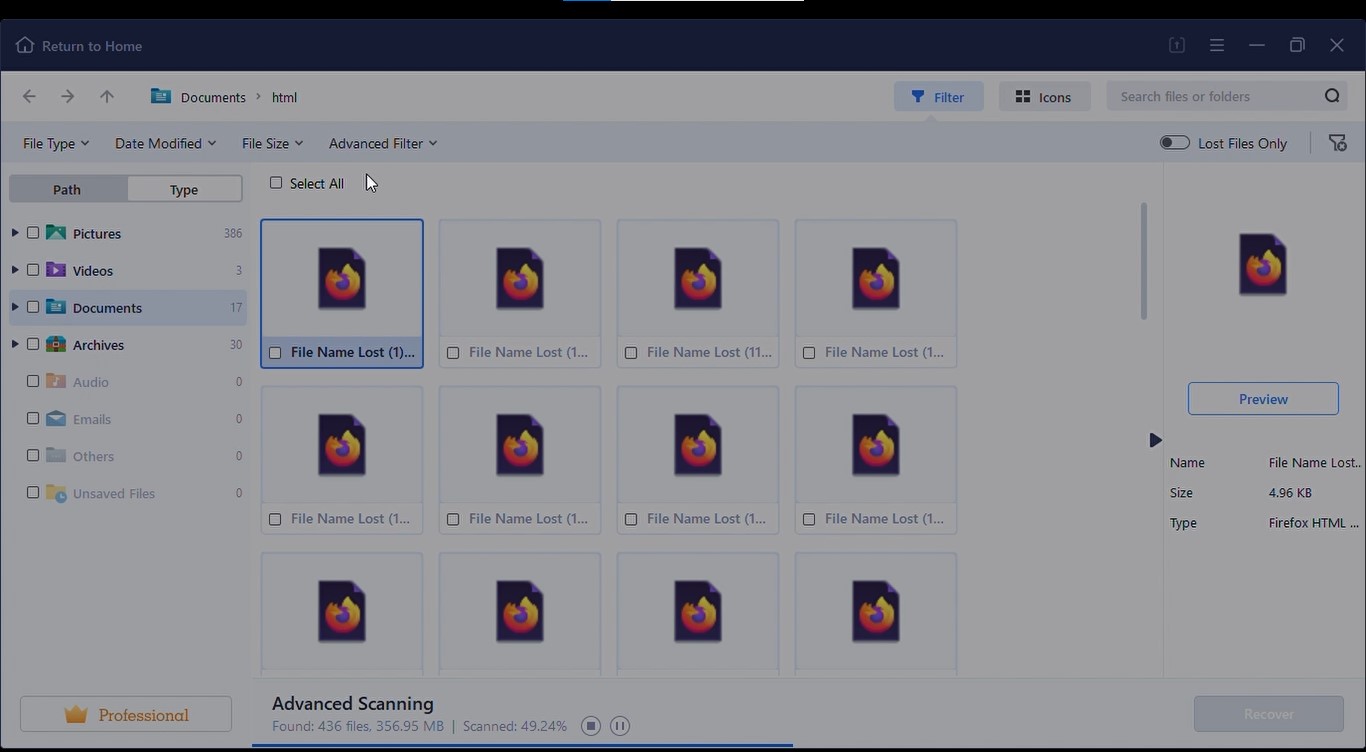The width and height of the screenshot is (1366, 752).
Task: Click the Pictures category icon
Action: coord(56,233)
